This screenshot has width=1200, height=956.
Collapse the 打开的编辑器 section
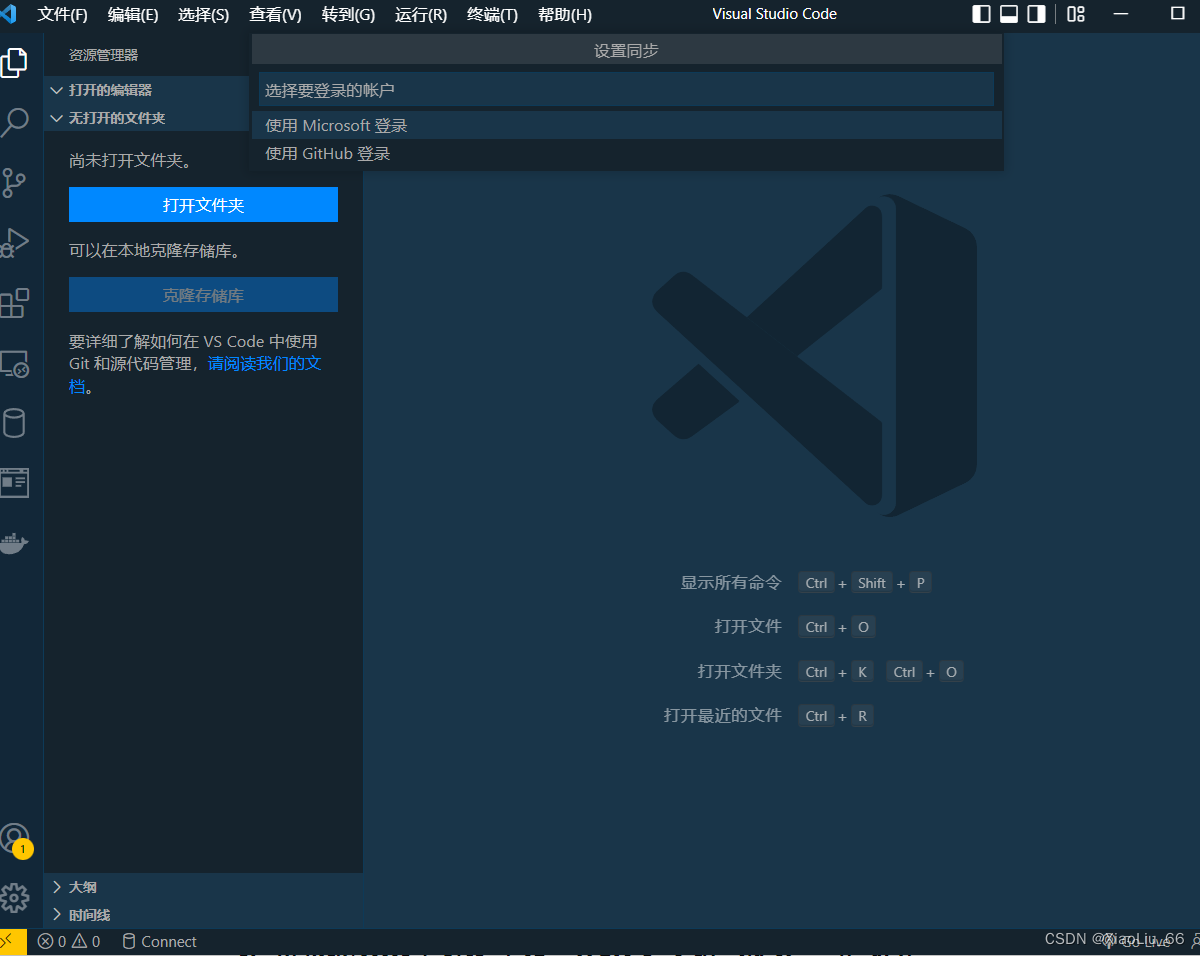point(146,90)
